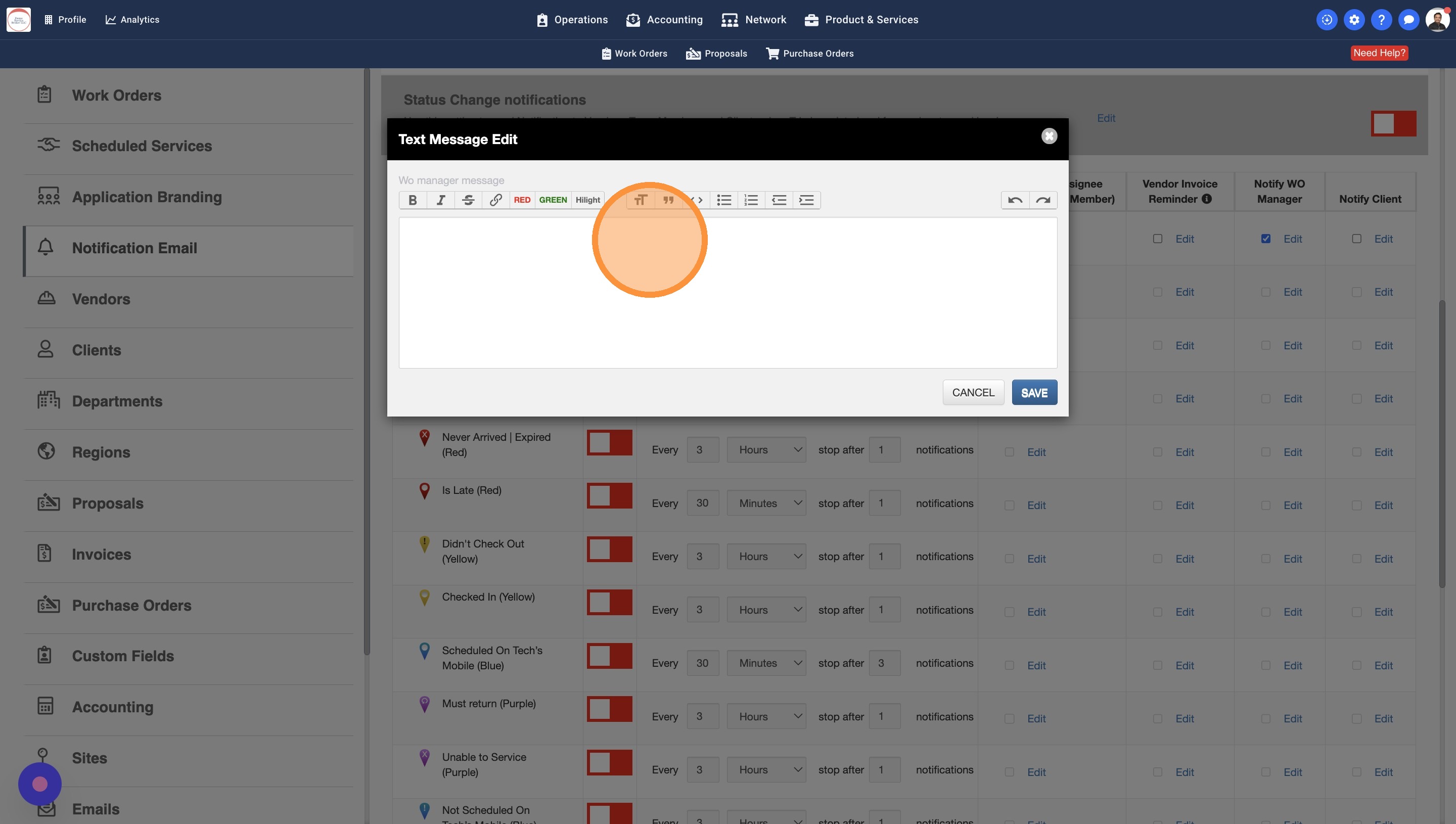
Task: Open the Accounting top menu
Action: pos(664,20)
